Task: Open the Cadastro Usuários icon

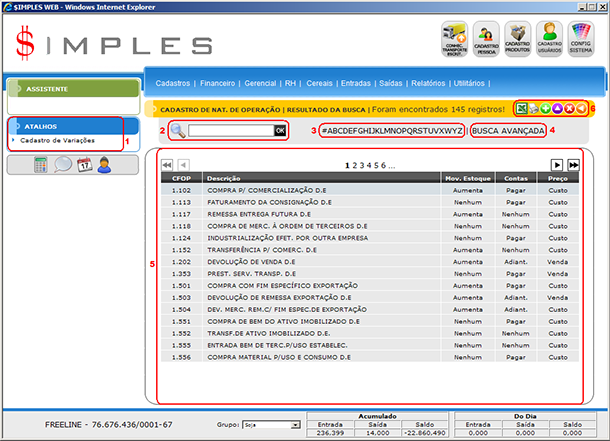Action: [549, 38]
